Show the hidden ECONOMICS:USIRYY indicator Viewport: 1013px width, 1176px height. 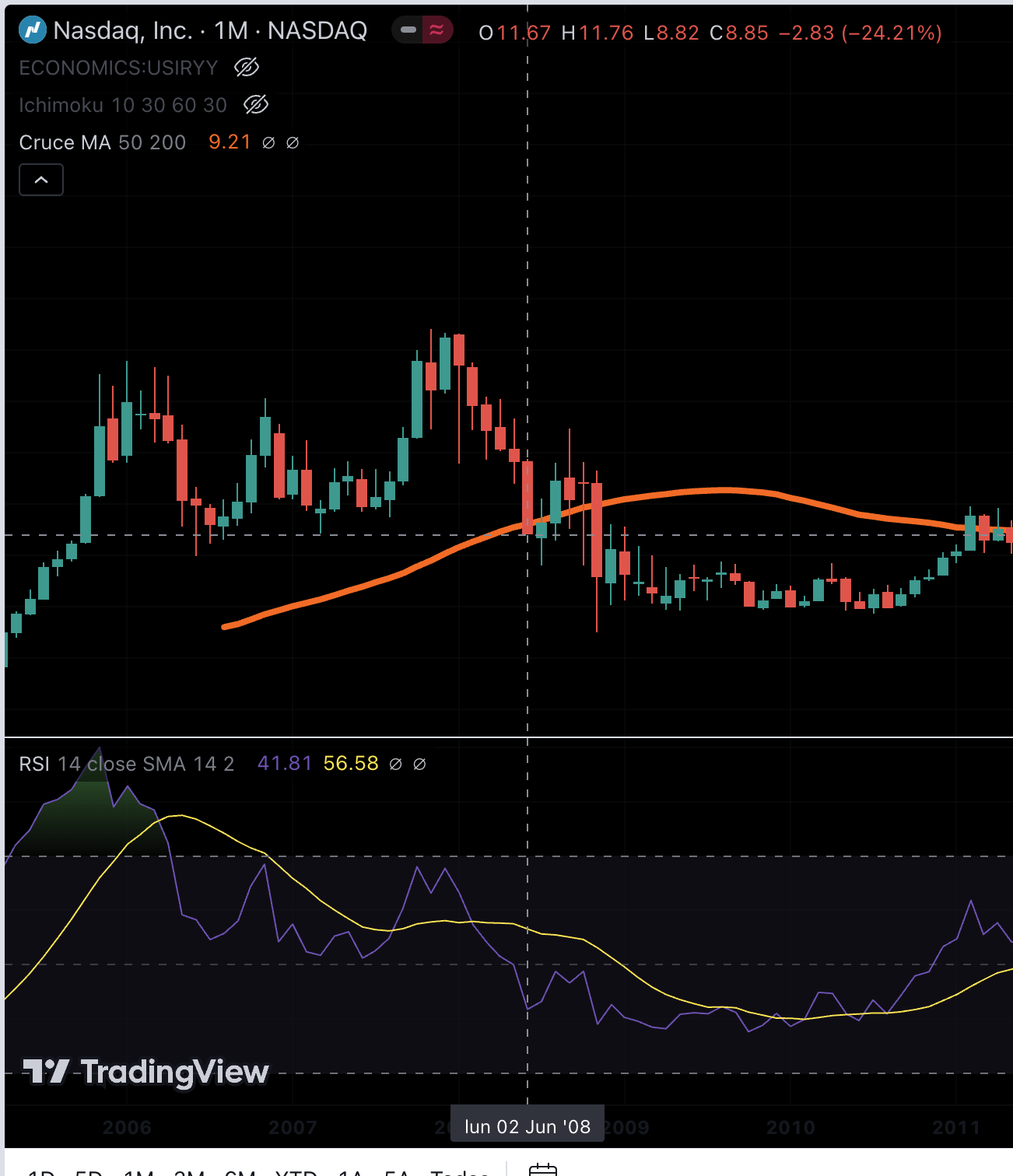247,68
